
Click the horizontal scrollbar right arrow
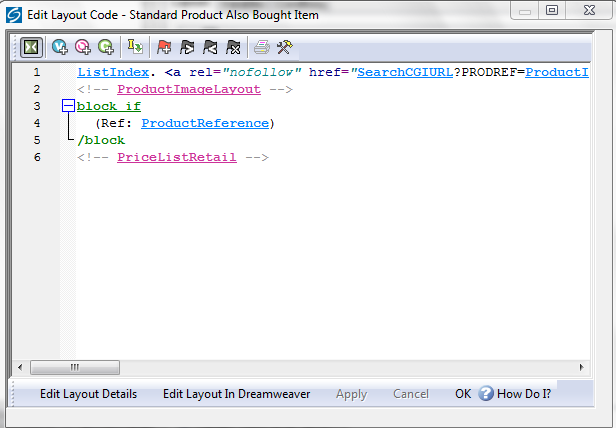click(x=580, y=367)
